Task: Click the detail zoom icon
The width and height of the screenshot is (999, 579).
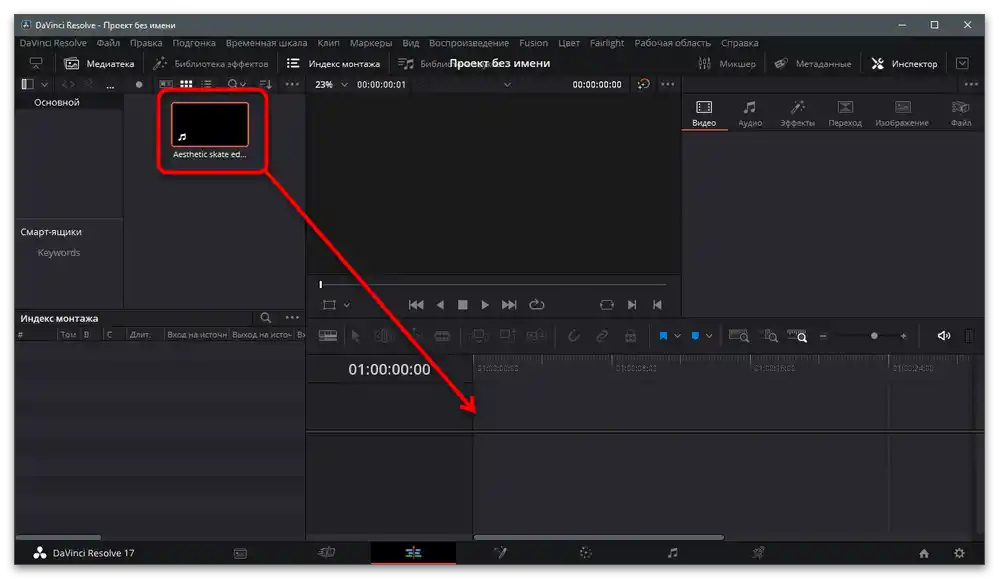Action: pos(770,336)
